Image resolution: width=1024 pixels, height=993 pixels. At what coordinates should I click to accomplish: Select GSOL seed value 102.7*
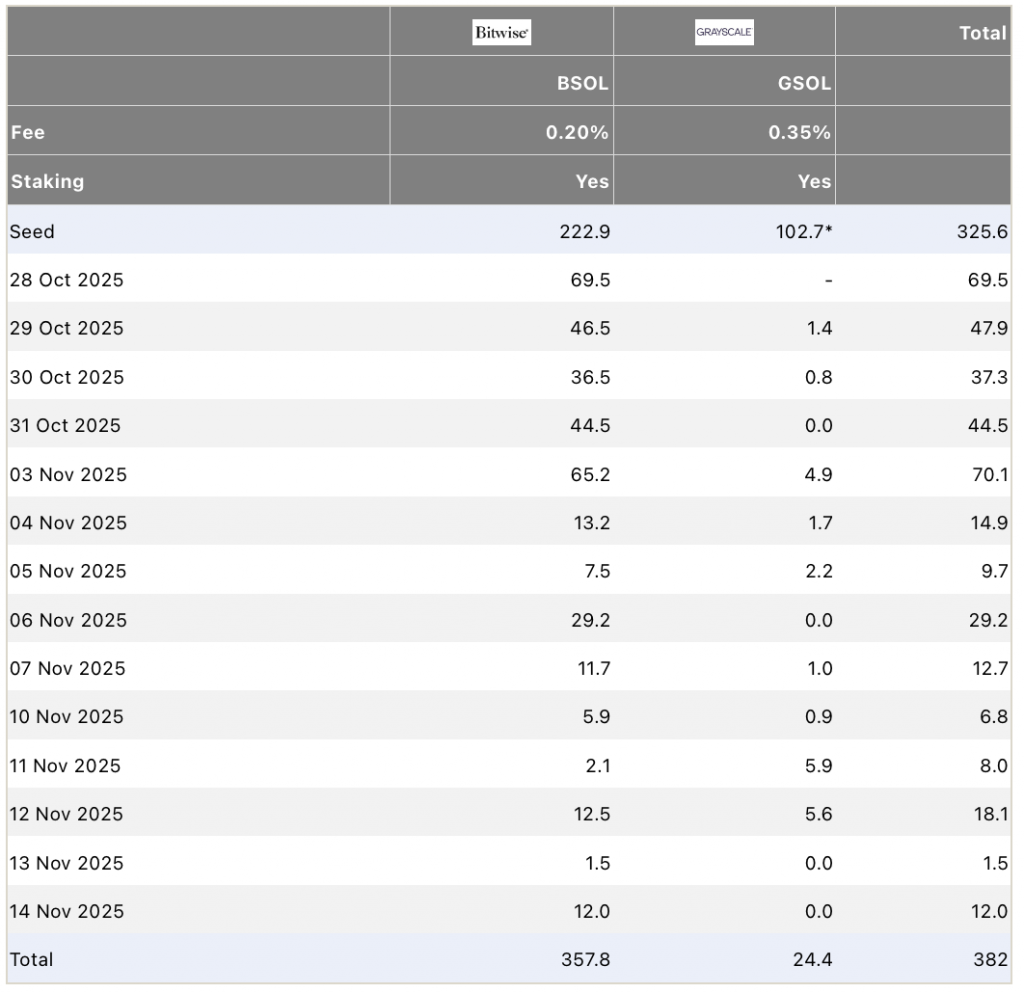click(x=804, y=231)
